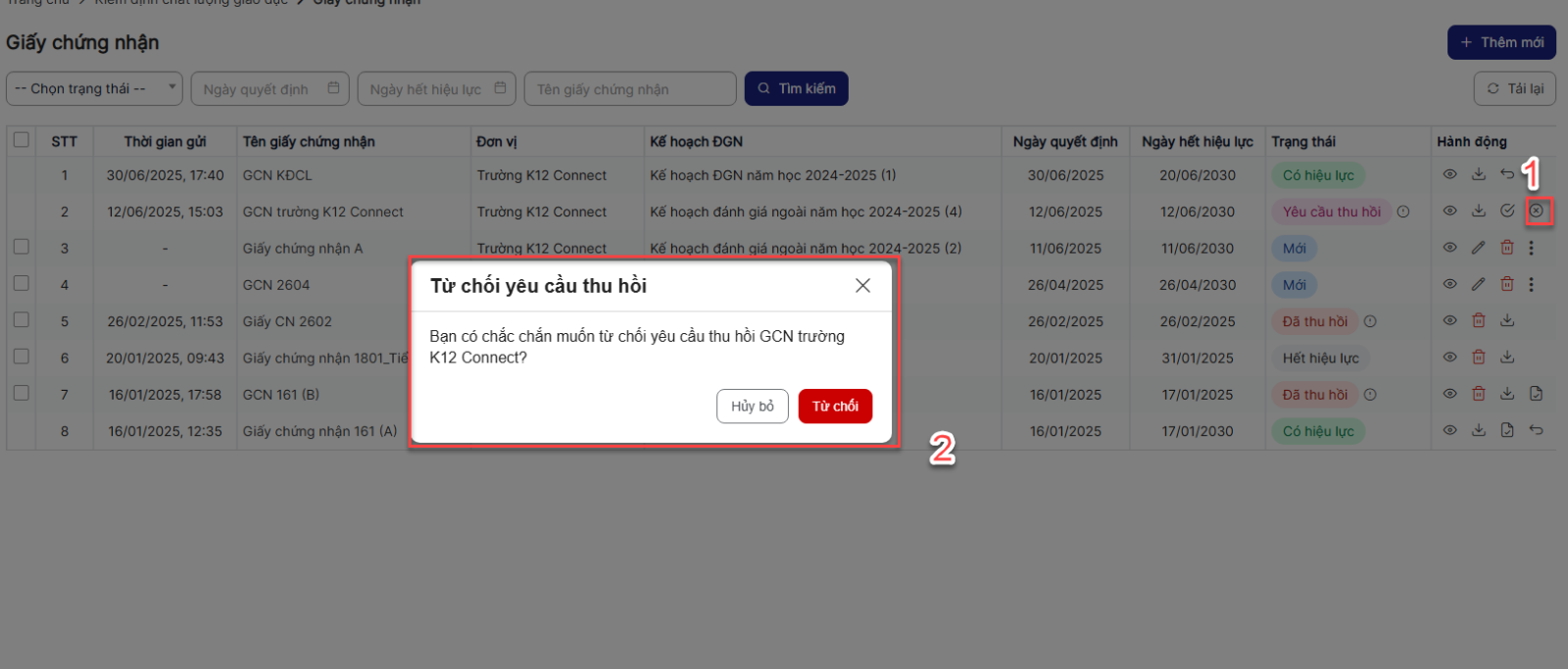Open the document icon for GCN 161 (B)
Viewport: 1568px width, 669px height.
click(x=1536, y=394)
